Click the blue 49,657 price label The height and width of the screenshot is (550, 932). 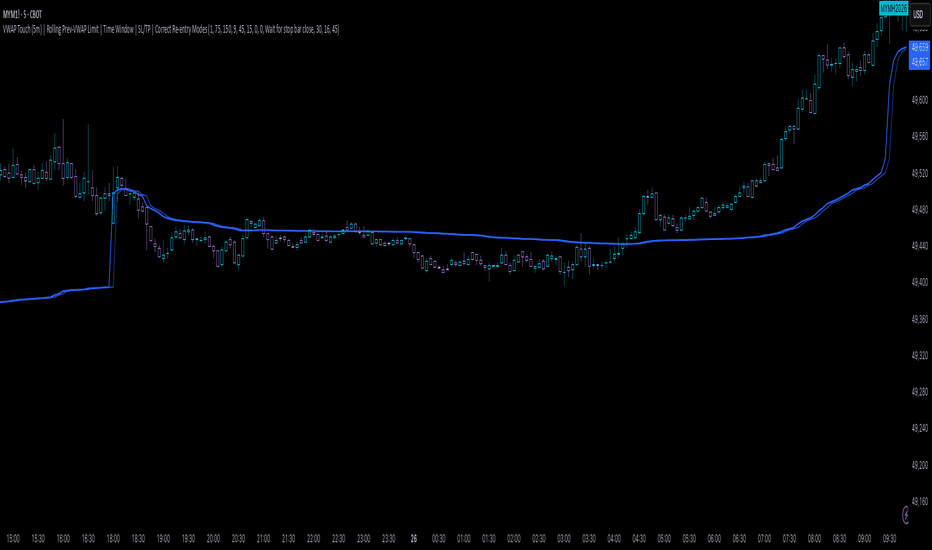(920, 62)
